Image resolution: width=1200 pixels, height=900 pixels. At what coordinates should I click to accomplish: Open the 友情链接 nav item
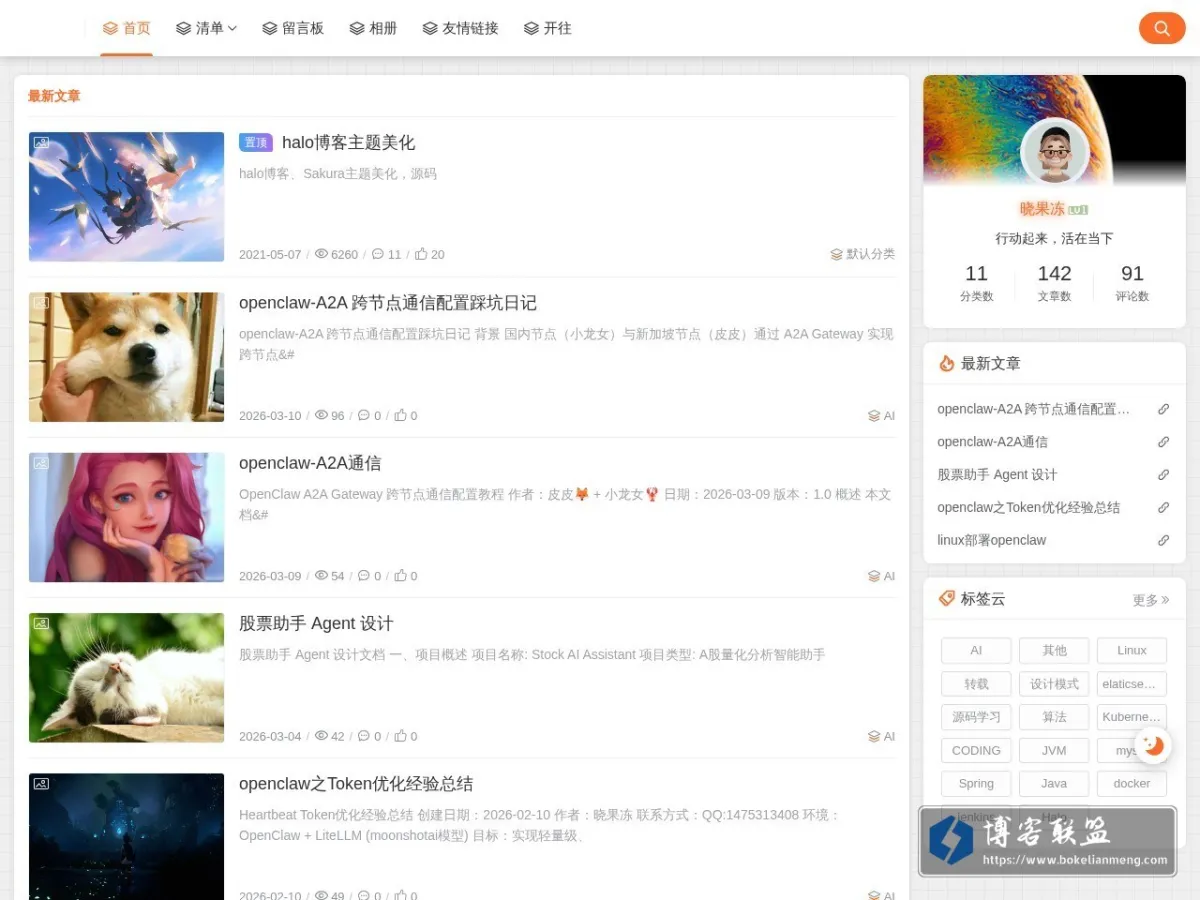(x=460, y=28)
